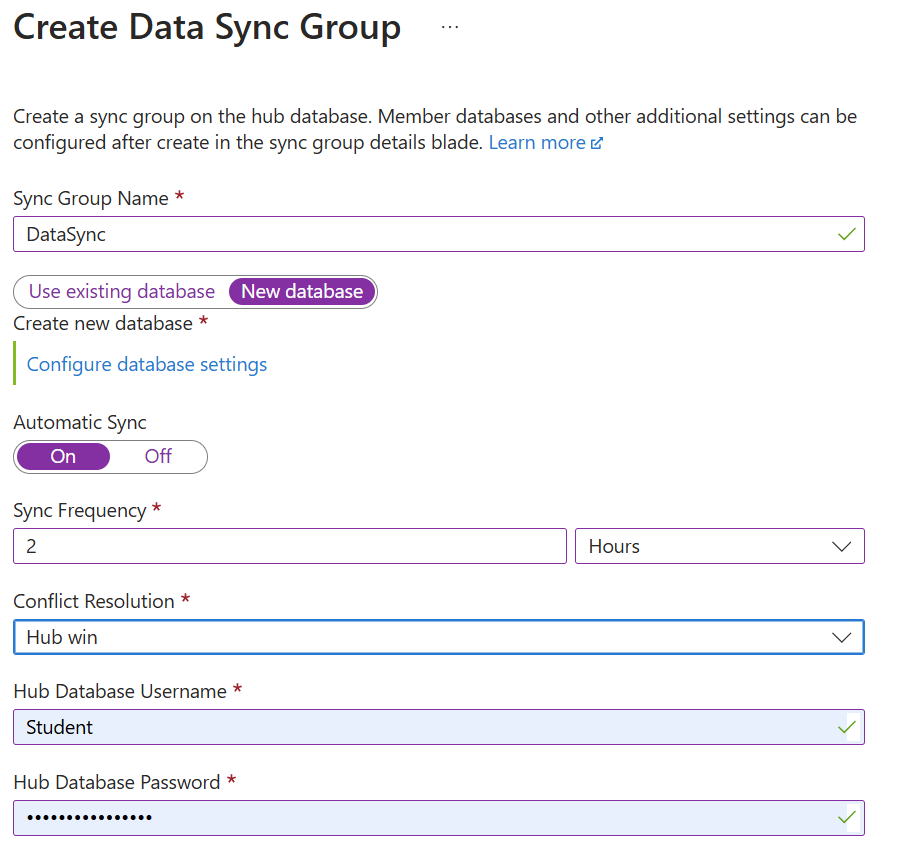The height and width of the screenshot is (846, 904).
Task: Open the ellipsis menu beside the page title
Action: pos(449,27)
